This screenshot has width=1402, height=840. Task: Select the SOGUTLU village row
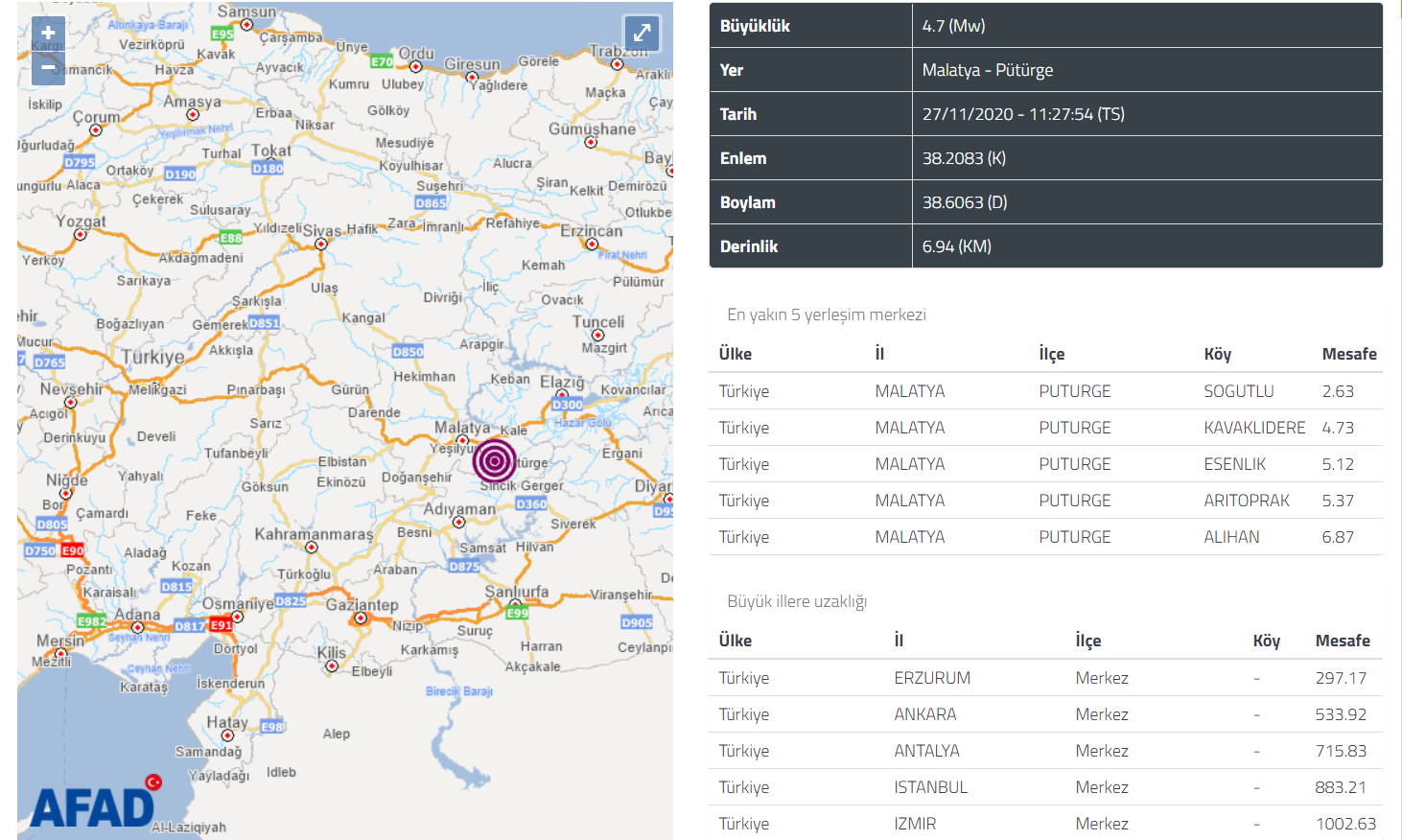click(1045, 391)
